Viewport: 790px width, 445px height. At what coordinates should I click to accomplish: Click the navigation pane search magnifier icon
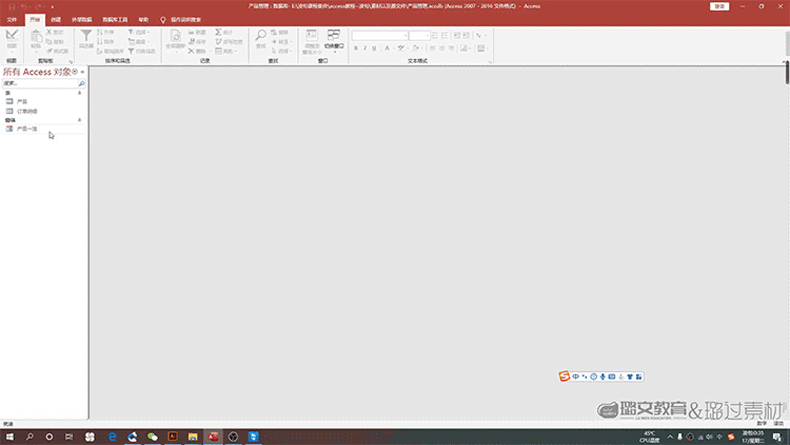(x=82, y=83)
